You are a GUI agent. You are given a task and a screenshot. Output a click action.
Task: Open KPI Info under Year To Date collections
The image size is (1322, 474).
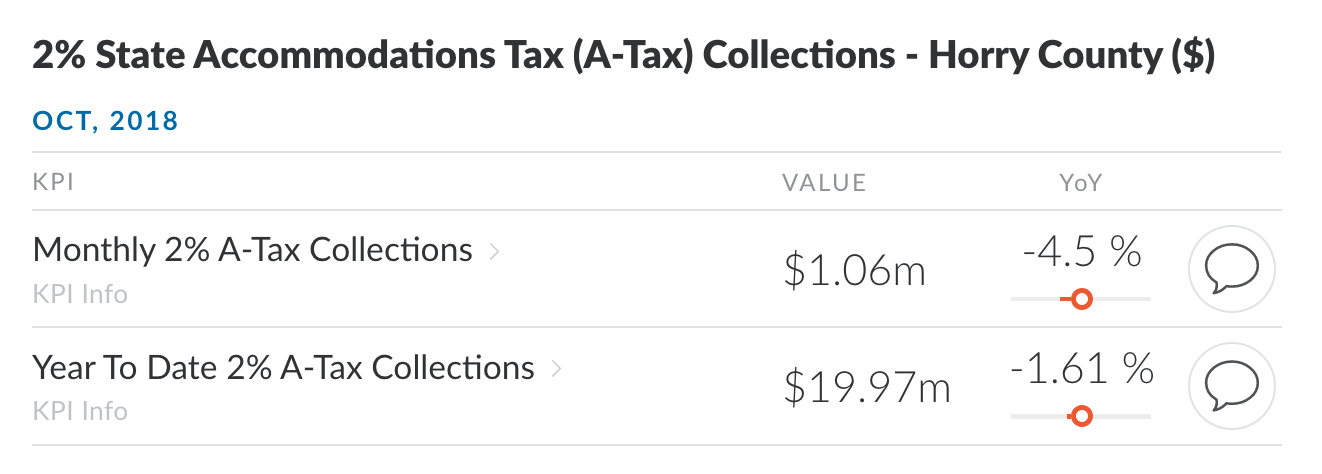[x=80, y=411]
